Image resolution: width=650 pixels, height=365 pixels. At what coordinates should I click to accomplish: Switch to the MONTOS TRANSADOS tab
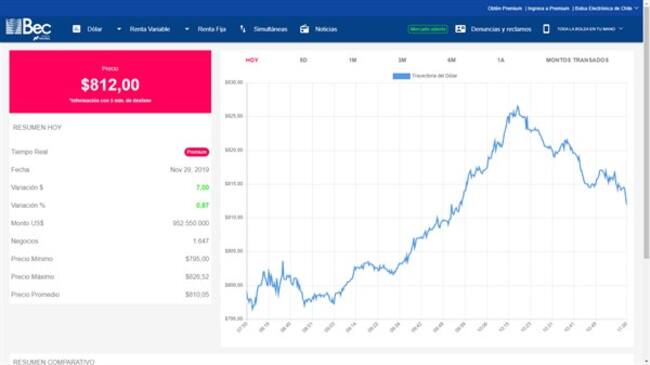pyautogui.click(x=577, y=60)
